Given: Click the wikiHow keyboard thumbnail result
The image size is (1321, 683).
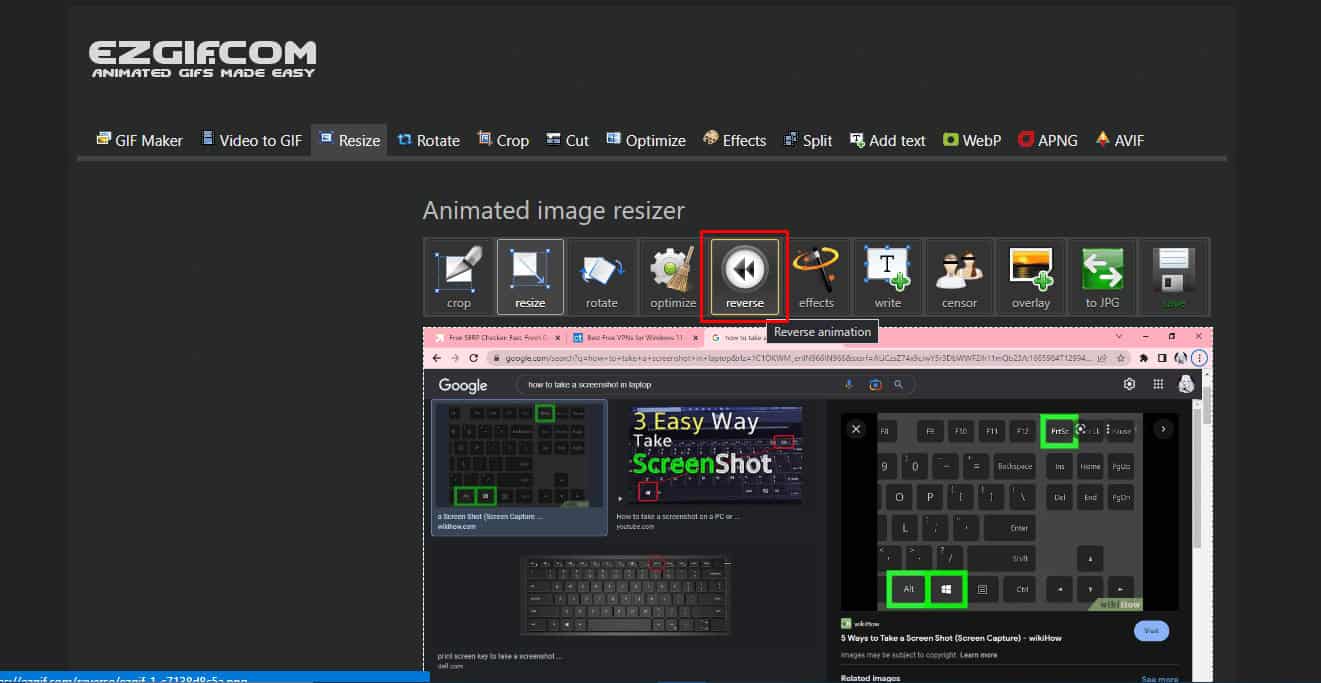Looking at the screenshot, I should [x=519, y=455].
